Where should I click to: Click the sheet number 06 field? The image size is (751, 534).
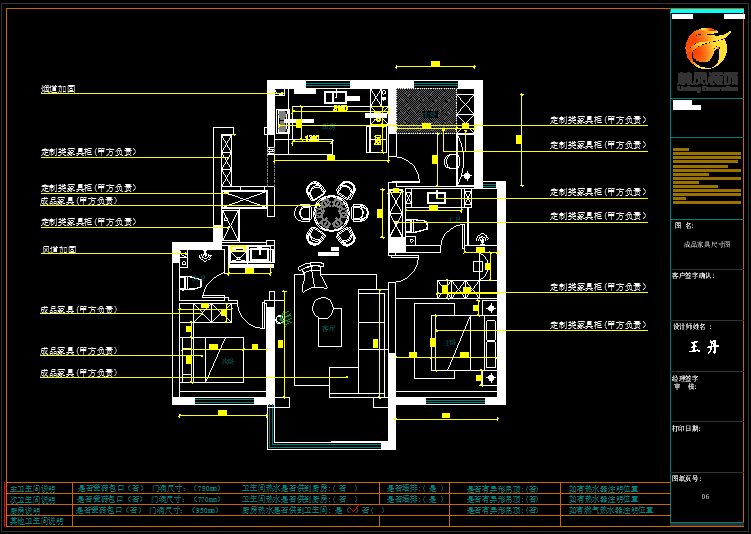705,496
